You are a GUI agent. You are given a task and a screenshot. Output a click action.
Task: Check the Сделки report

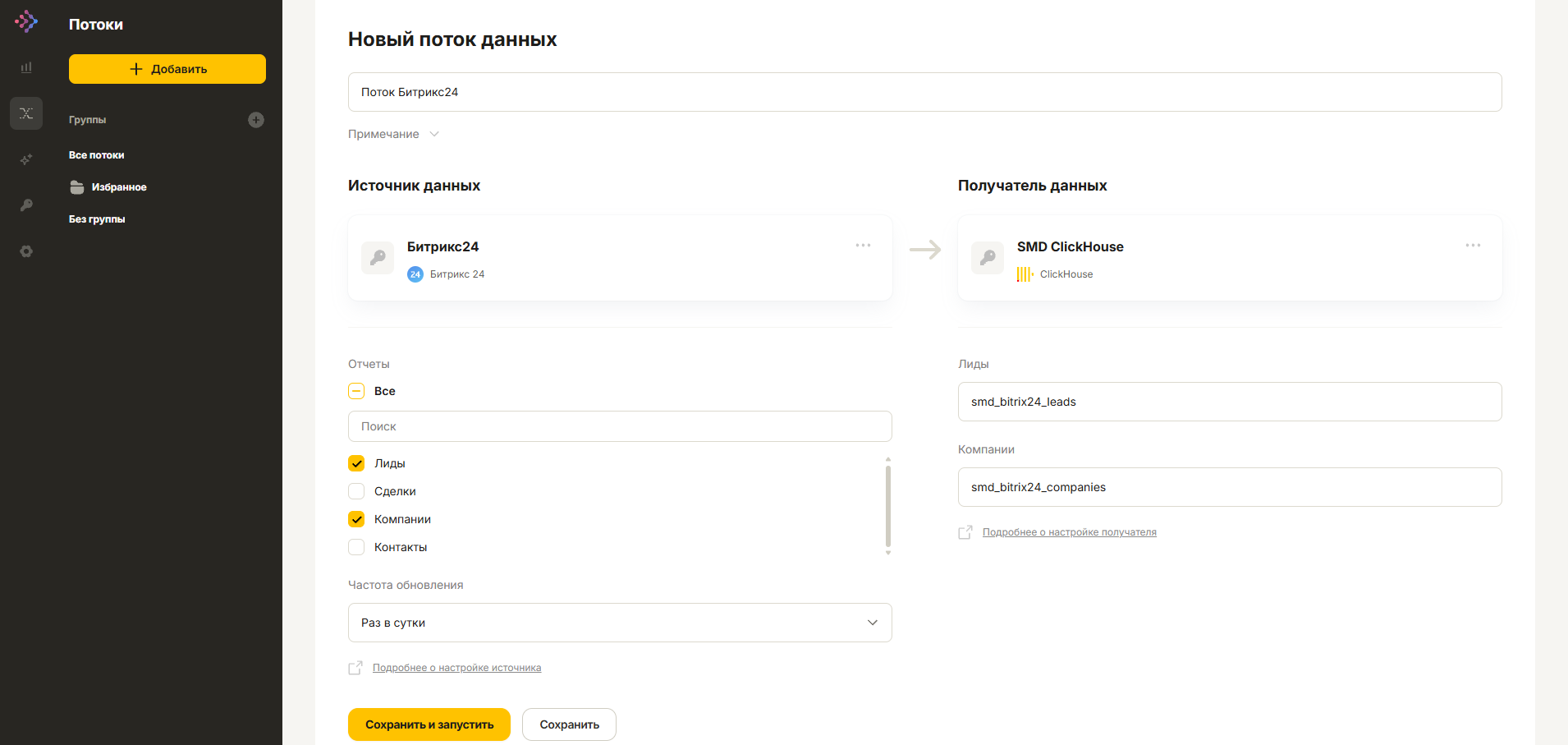tap(356, 491)
